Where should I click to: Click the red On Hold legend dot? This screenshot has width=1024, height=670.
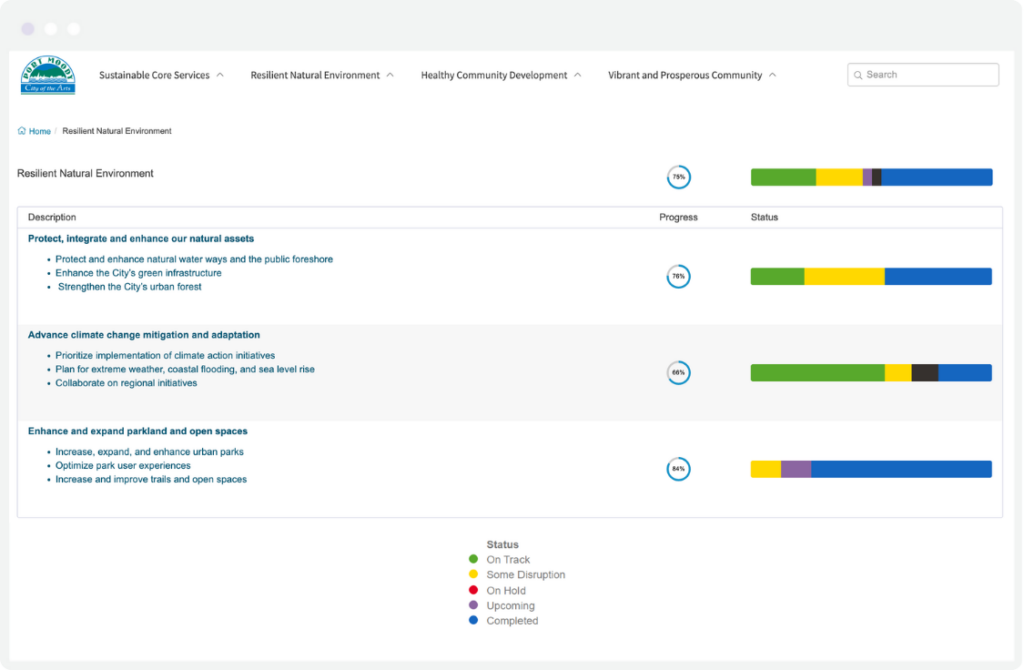pos(473,590)
